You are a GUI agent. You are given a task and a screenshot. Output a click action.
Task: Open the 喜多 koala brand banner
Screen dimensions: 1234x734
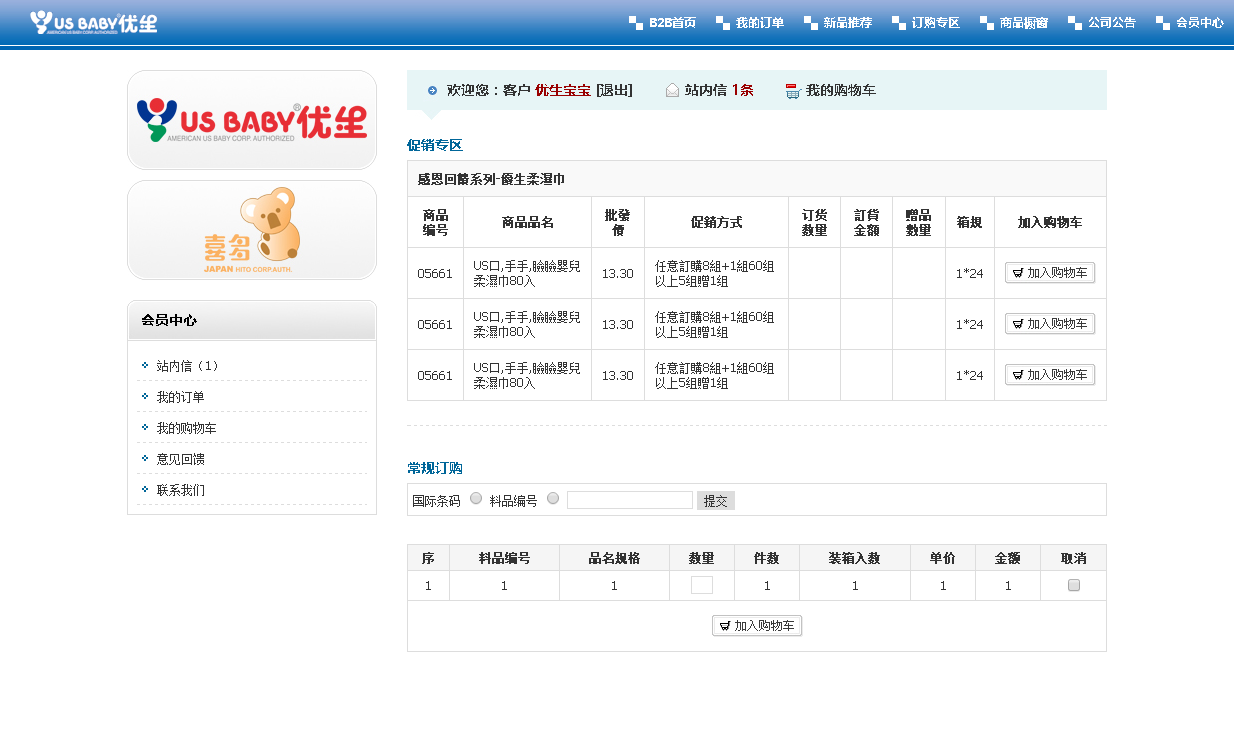click(x=252, y=230)
